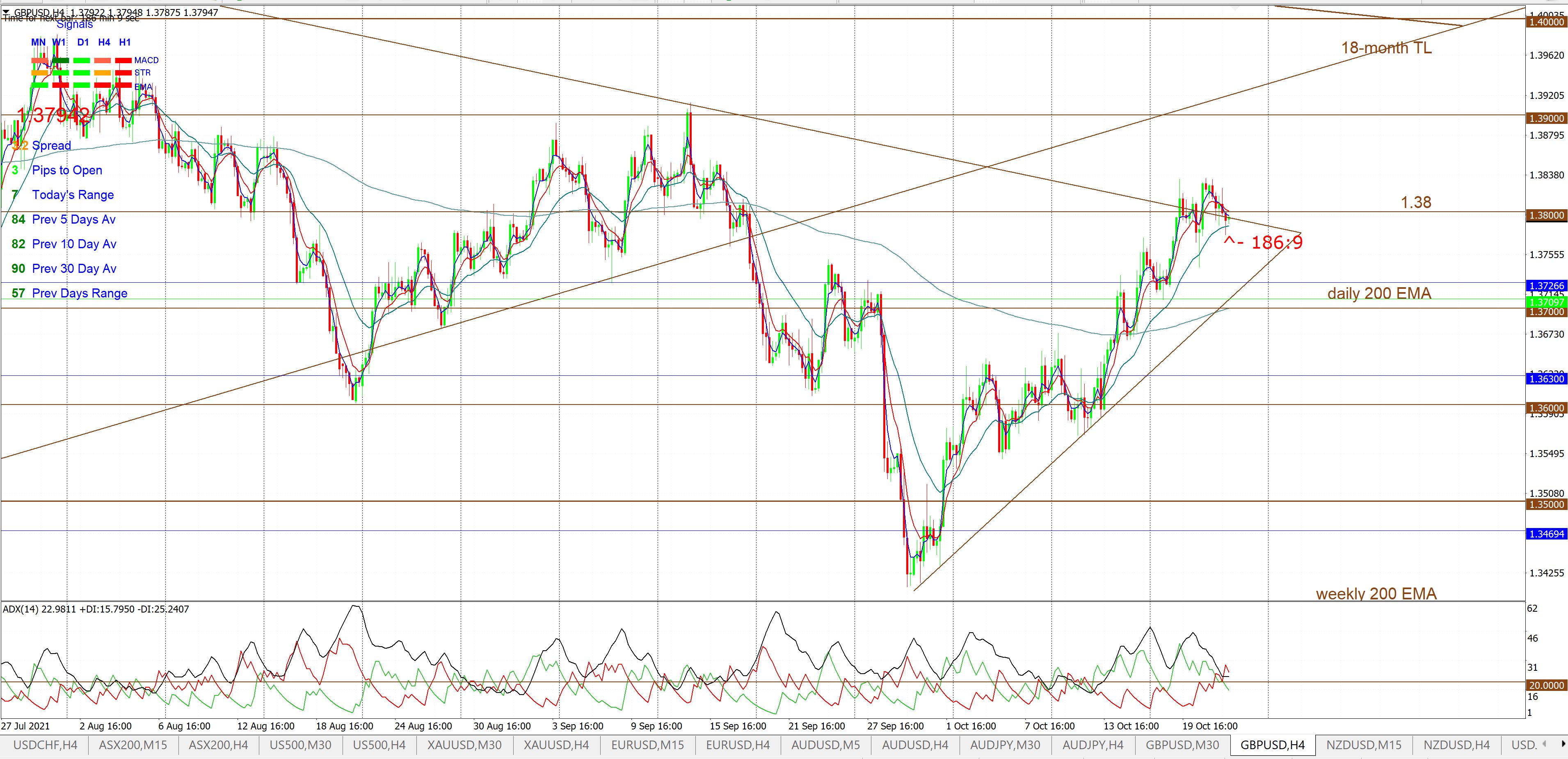The width and height of the screenshot is (1568, 759).
Task: Click the D1 STR green signal bar
Action: (82, 73)
